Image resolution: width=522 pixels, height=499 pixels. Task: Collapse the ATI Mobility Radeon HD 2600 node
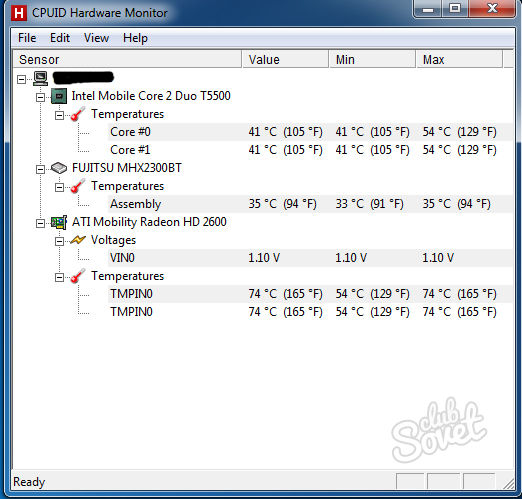tap(40, 223)
